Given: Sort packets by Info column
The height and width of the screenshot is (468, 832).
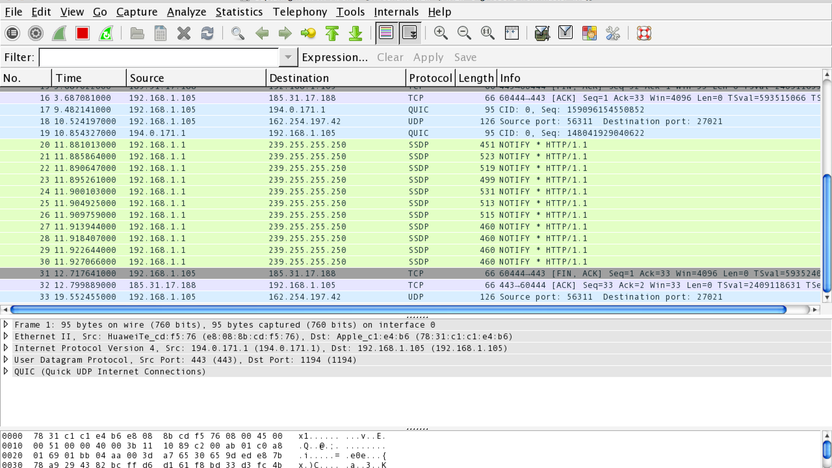Looking at the screenshot, I should [659, 78].
